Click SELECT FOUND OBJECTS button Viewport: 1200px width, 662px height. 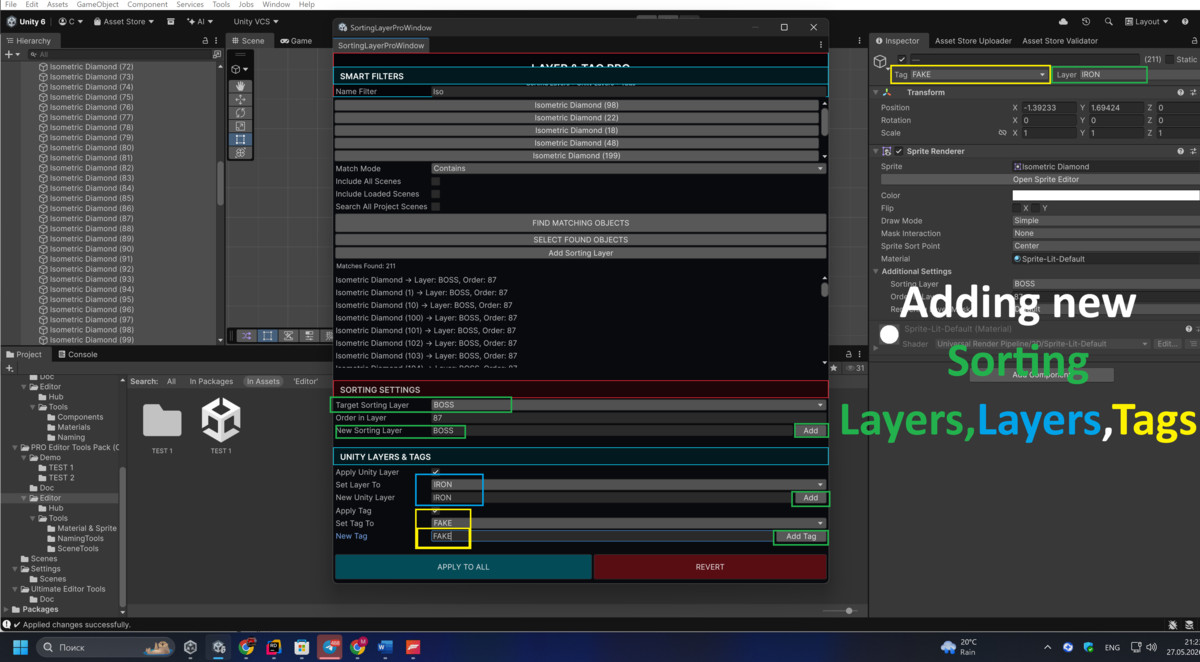pos(580,240)
